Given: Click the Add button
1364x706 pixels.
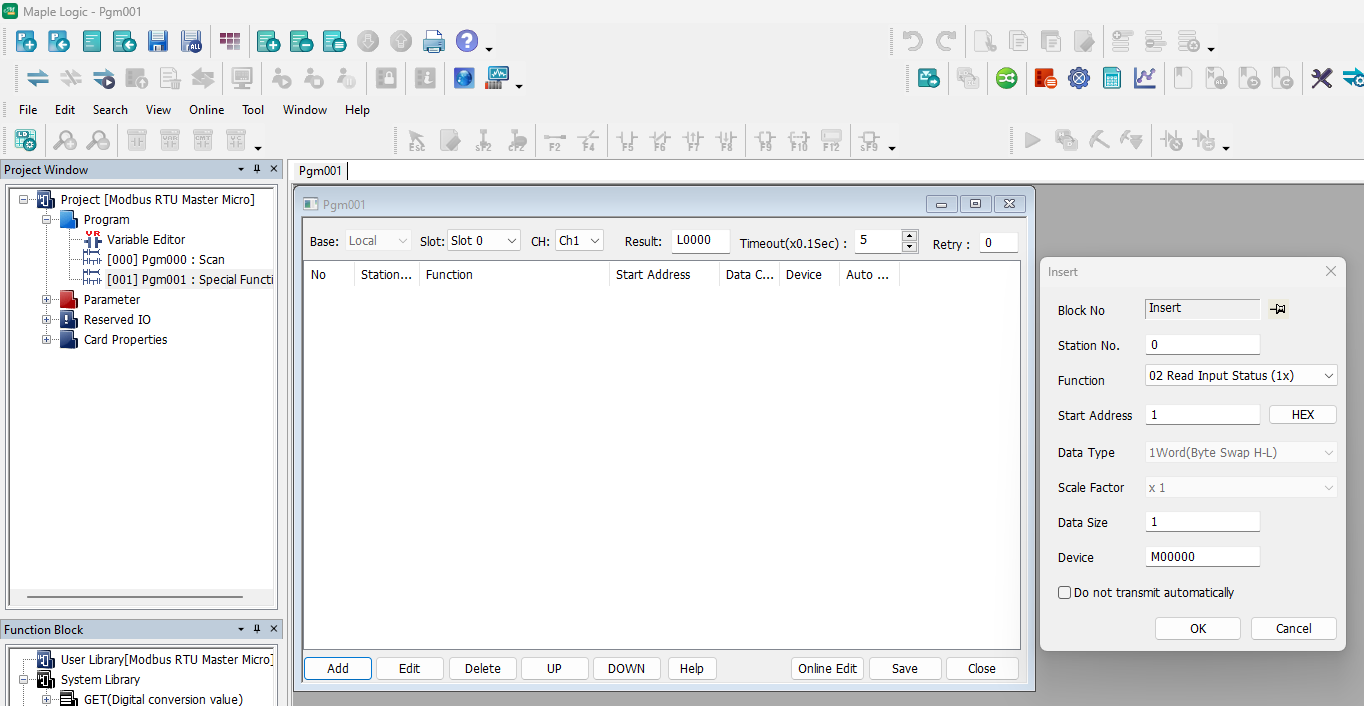Looking at the screenshot, I should [x=337, y=668].
